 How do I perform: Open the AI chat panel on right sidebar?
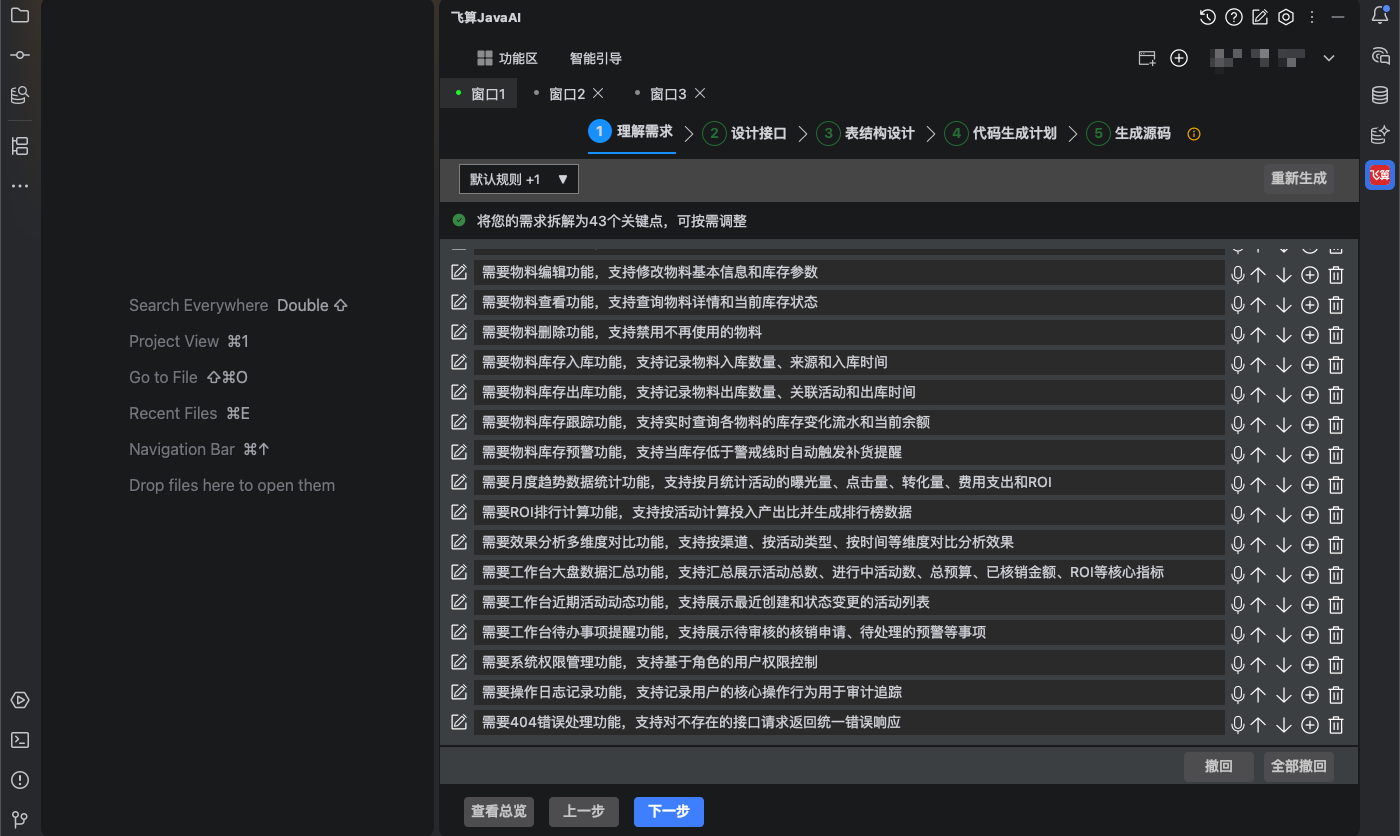click(x=1380, y=55)
